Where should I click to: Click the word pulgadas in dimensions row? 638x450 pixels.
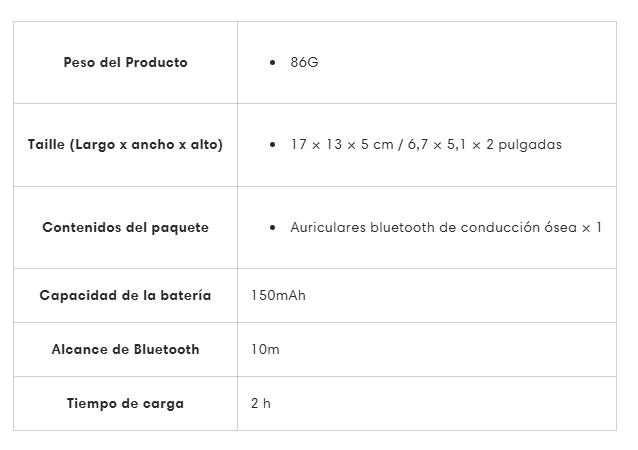[530, 145]
